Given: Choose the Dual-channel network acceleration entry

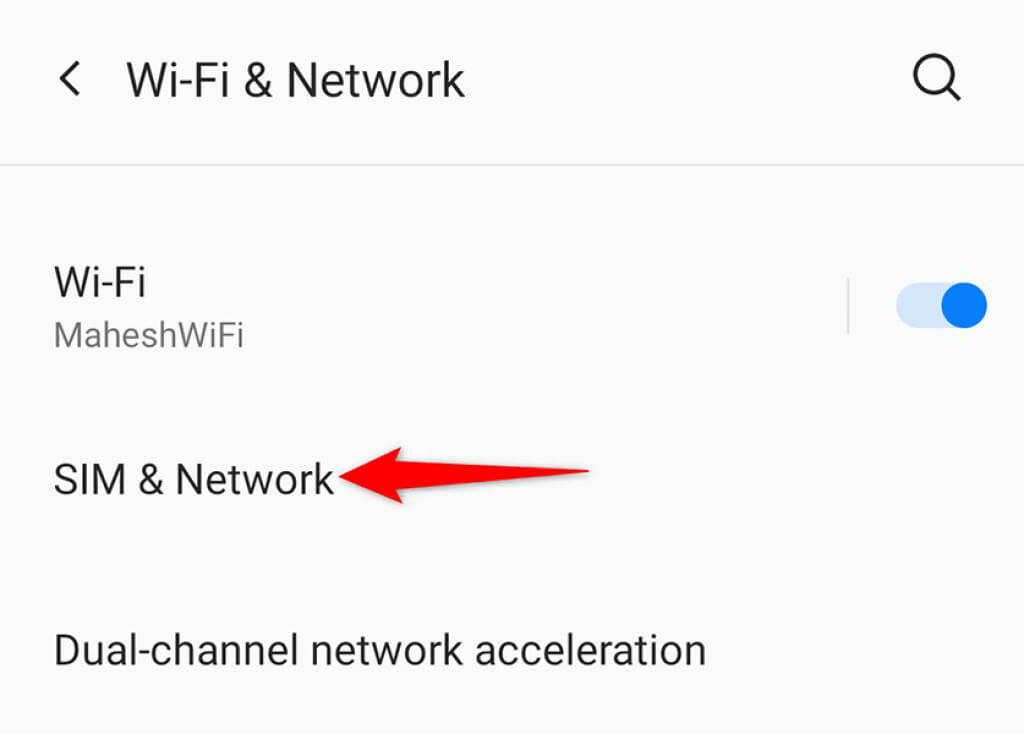Looking at the screenshot, I should [x=512, y=650].
